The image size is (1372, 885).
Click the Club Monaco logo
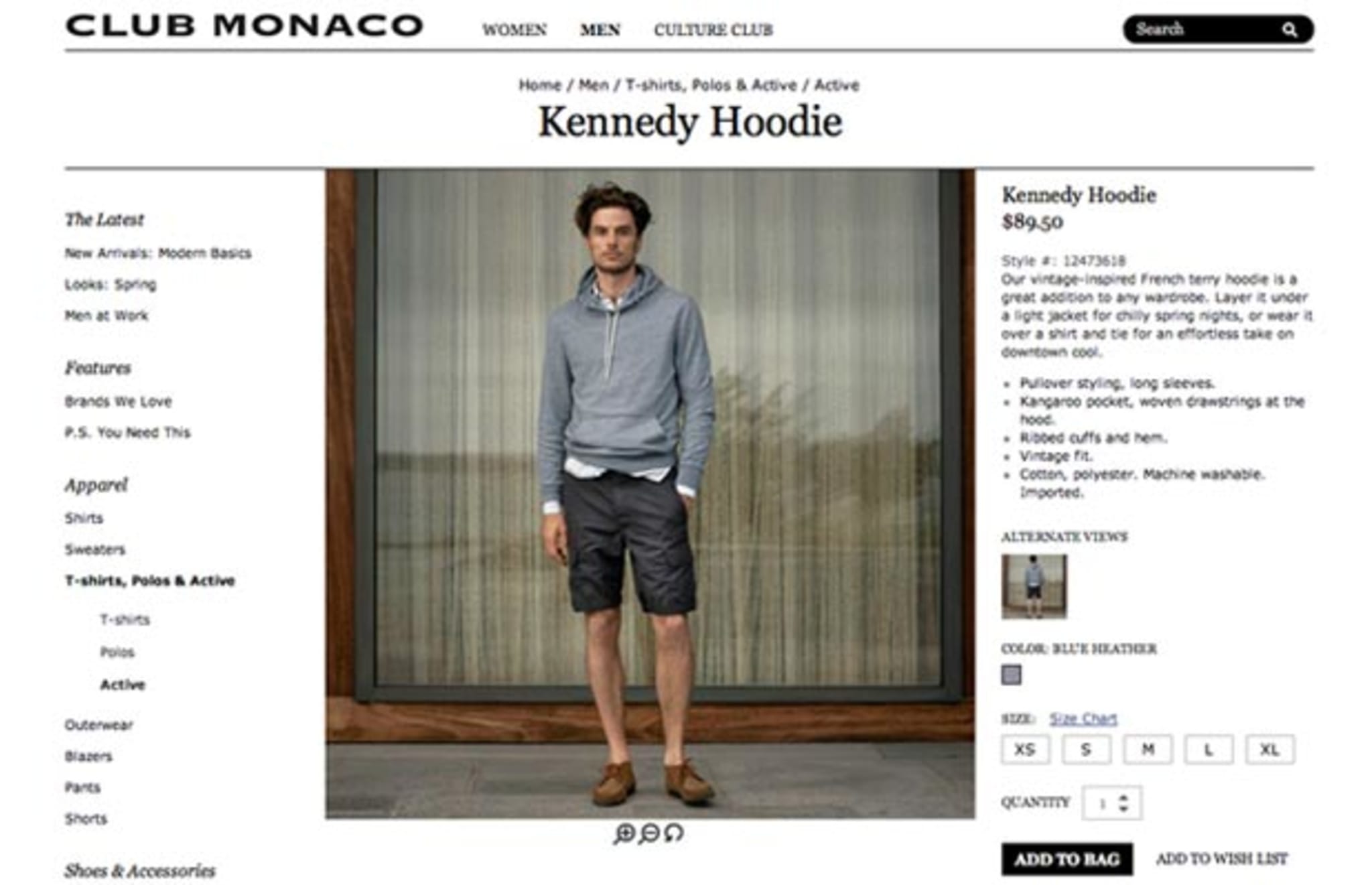click(x=244, y=25)
